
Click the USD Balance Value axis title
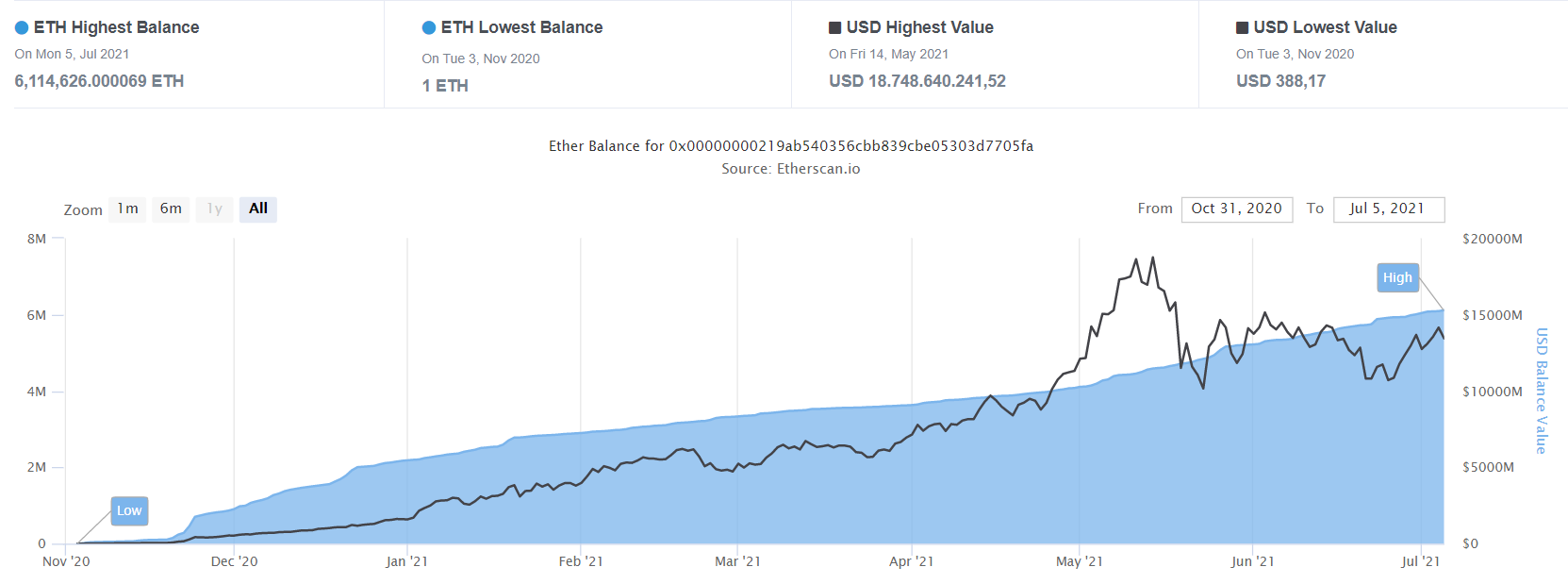coord(1542,391)
